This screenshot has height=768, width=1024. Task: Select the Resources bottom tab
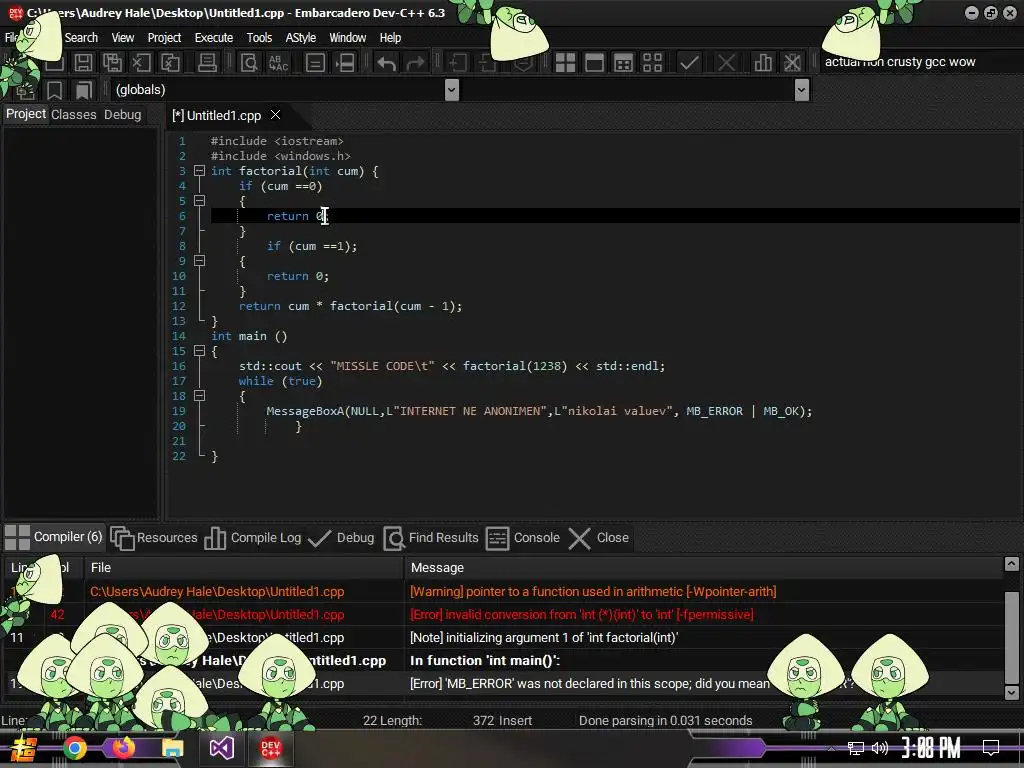click(154, 537)
